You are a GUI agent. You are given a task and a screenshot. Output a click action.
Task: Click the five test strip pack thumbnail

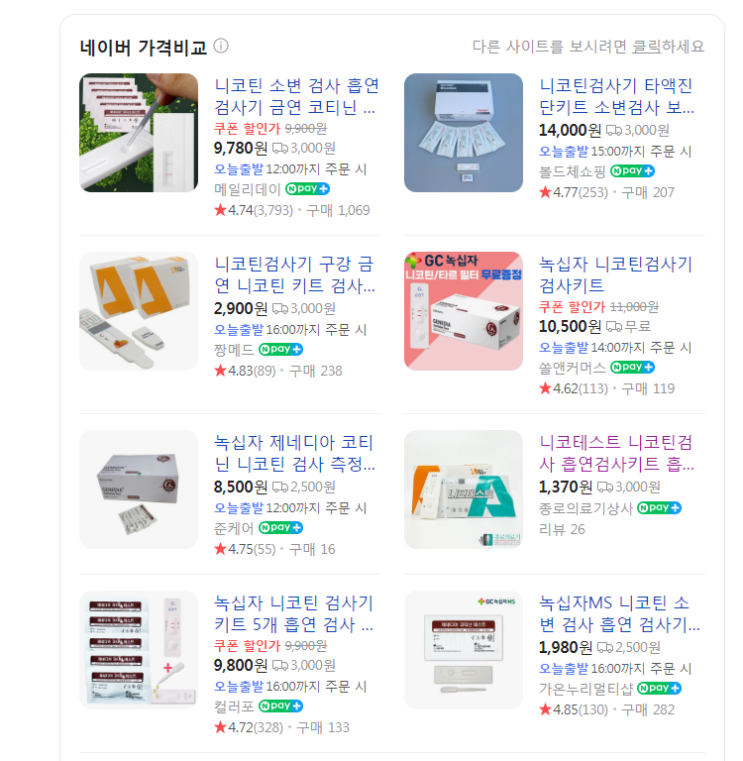[139, 650]
